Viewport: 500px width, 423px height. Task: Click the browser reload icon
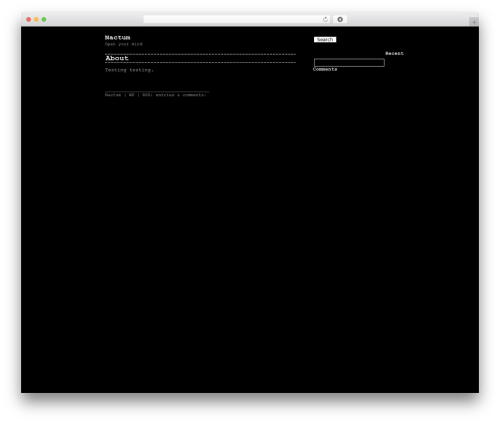[325, 19]
